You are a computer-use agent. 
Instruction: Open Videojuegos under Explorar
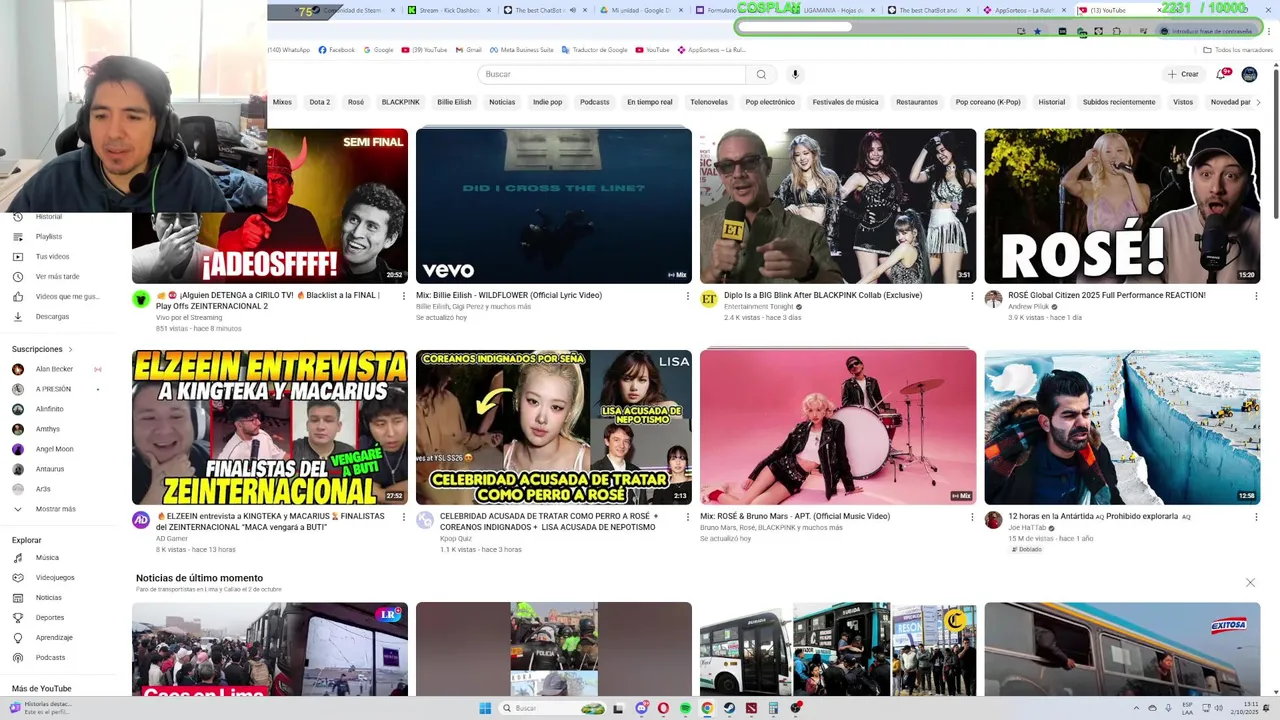[55, 578]
